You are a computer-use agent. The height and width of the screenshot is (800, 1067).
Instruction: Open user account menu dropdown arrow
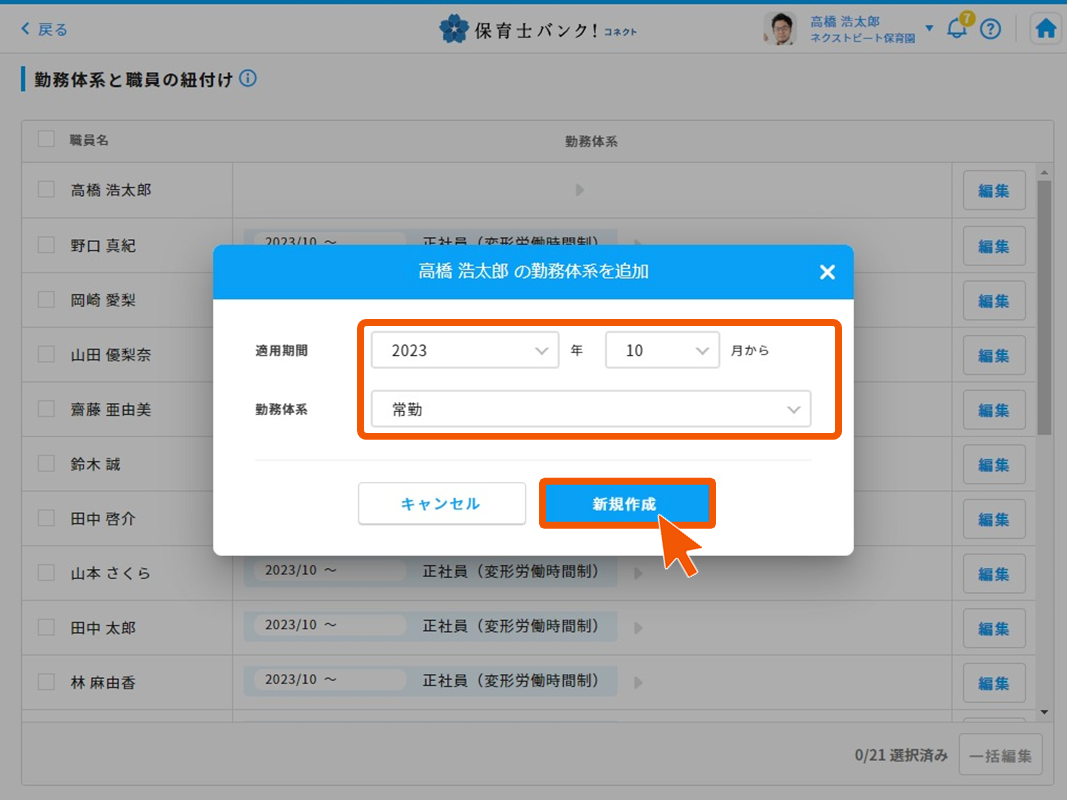coord(929,29)
